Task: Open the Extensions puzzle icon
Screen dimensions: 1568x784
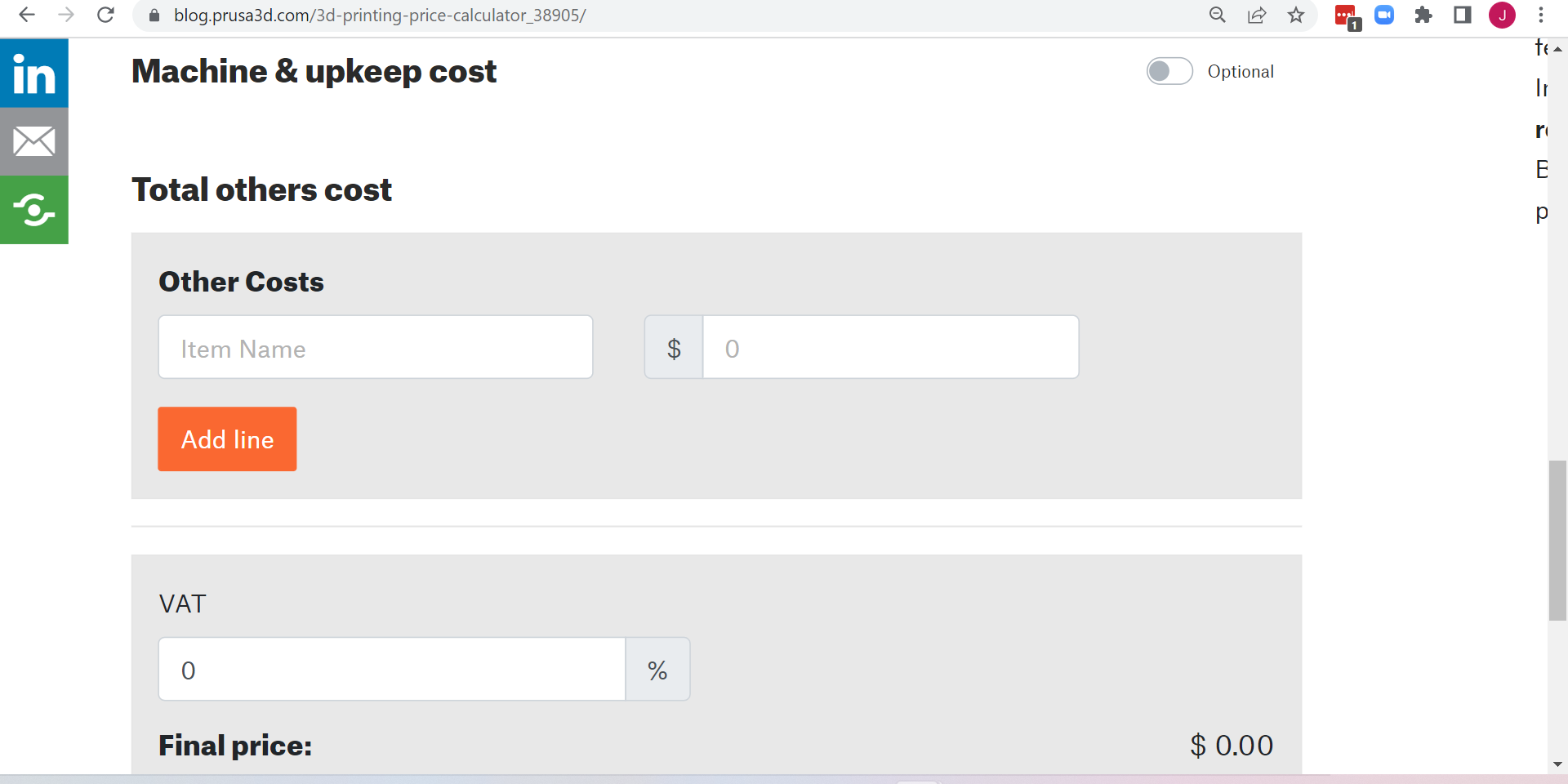Action: click(1423, 15)
